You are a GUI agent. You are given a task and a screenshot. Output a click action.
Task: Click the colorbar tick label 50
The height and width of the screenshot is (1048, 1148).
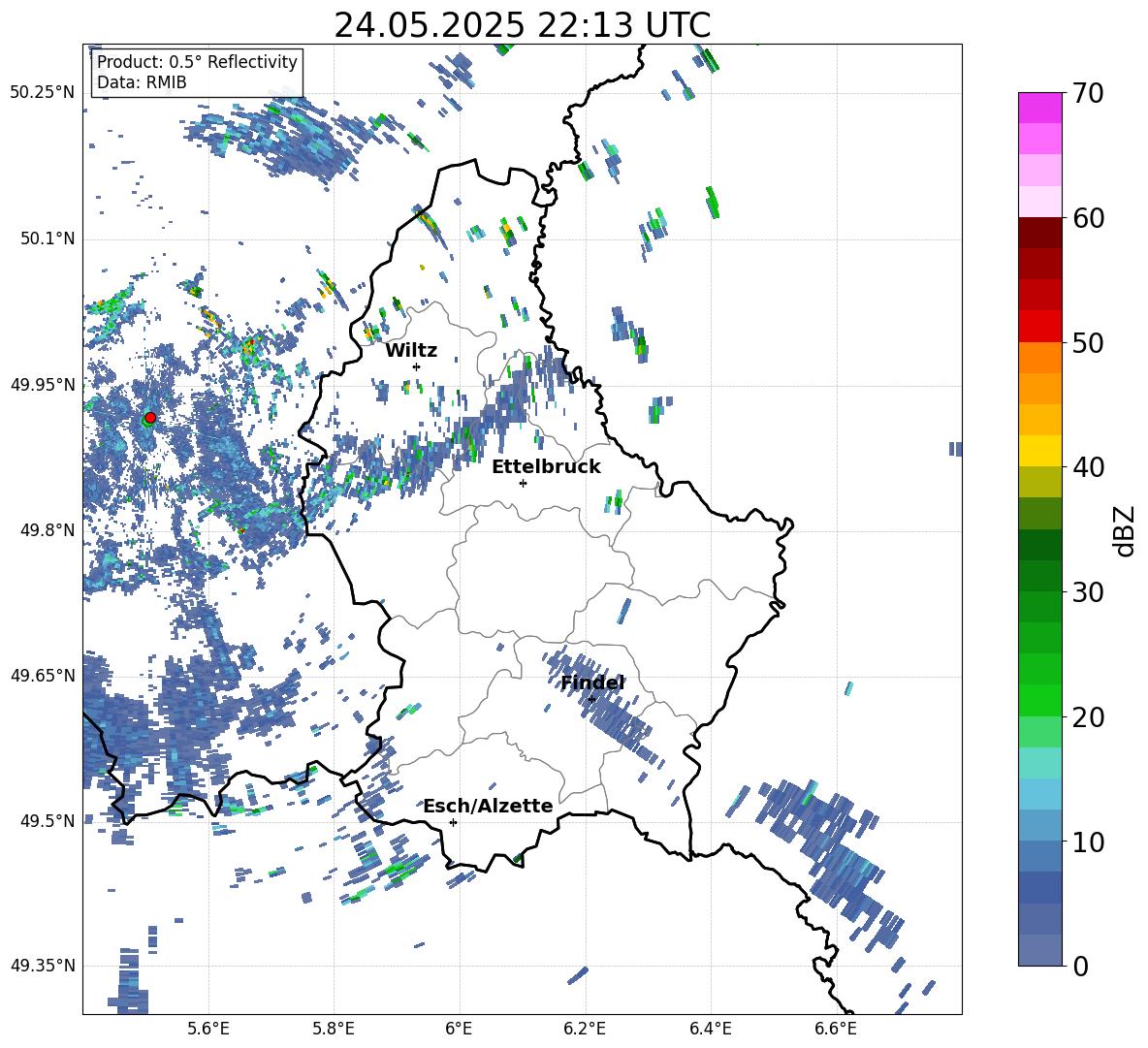1087,342
